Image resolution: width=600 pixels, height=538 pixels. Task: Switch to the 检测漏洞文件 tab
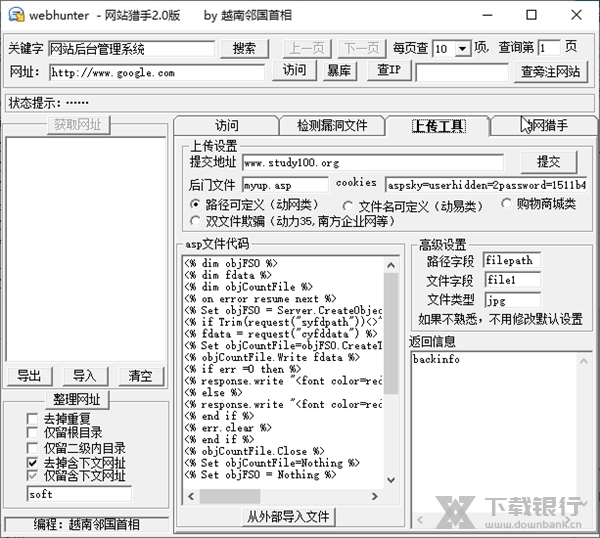coord(332,126)
